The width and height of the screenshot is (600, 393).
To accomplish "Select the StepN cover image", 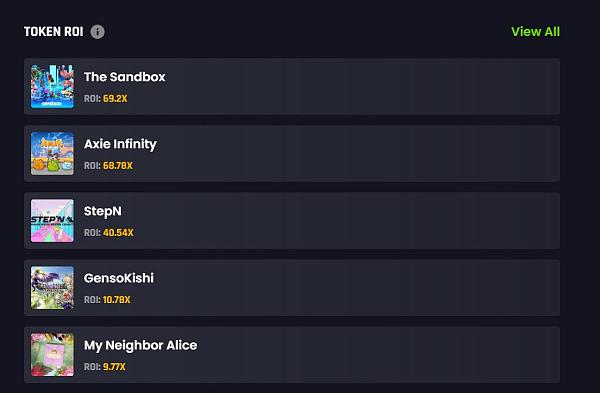I will click(x=52, y=220).
